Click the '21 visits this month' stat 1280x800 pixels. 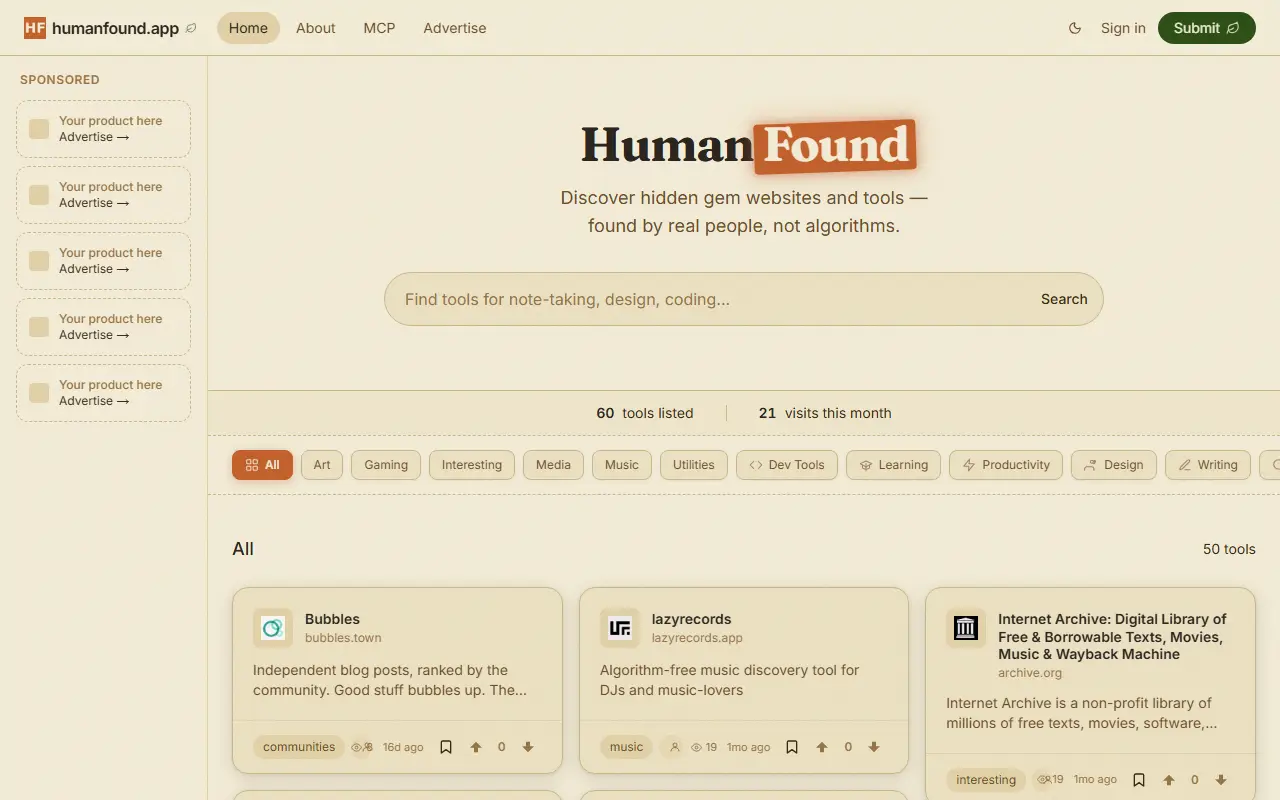(825, 413)
